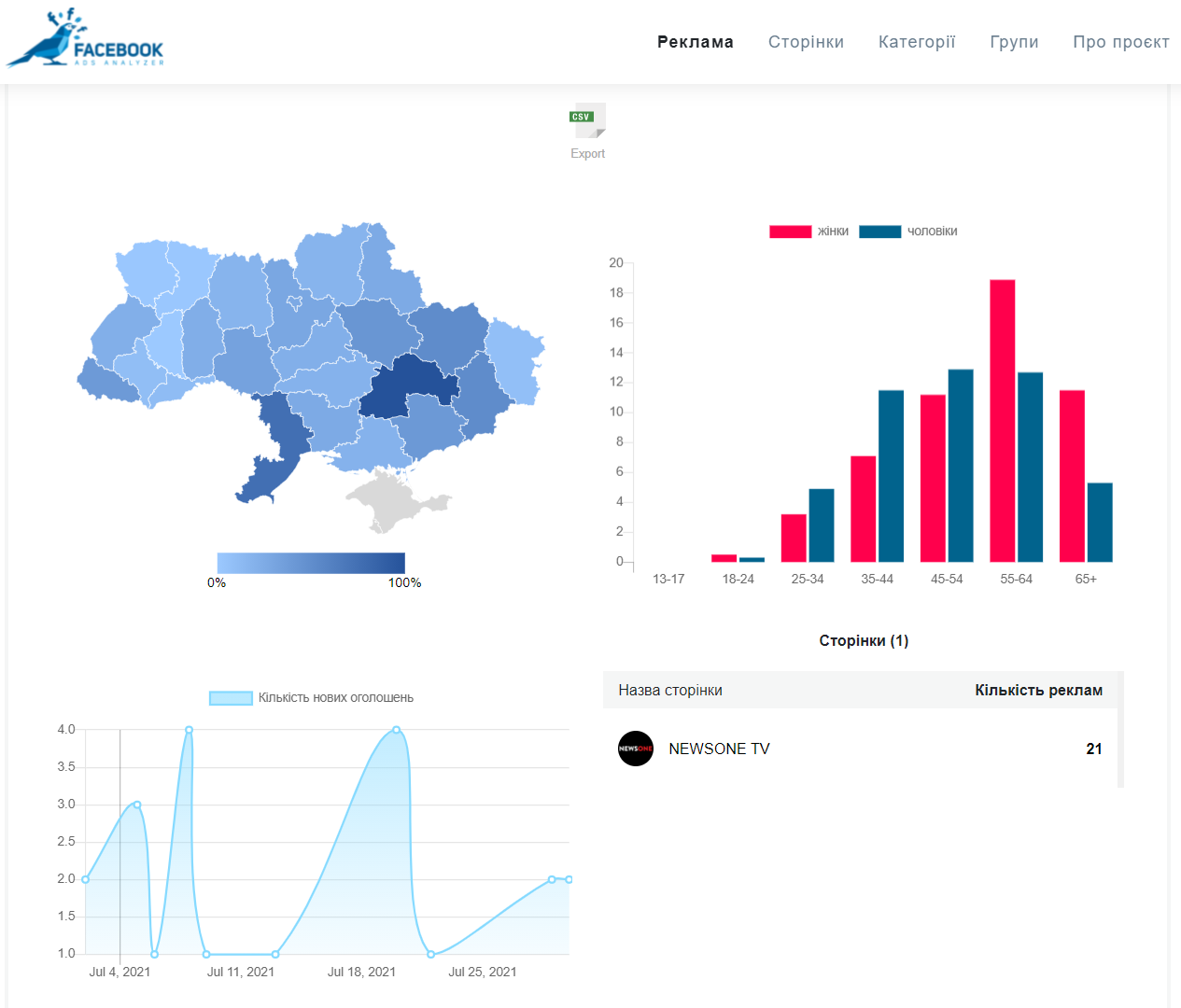Viewport: 1181px width, 1008px height.
Task: Click the blue bar for age 35-44
Action: pyautogui.click(x=891, y=476)
